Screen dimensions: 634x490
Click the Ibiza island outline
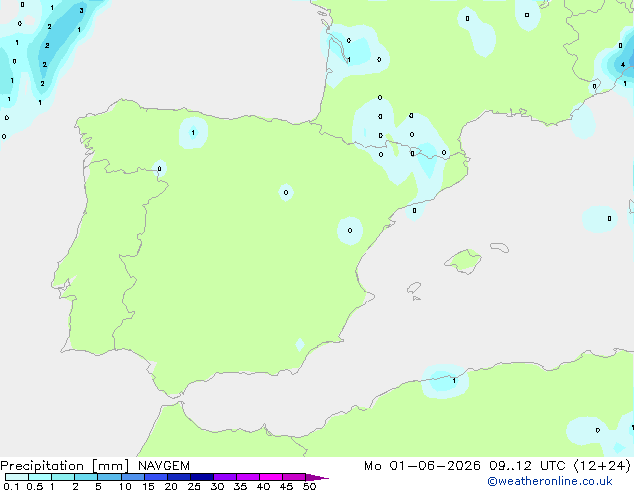(414, 288)
